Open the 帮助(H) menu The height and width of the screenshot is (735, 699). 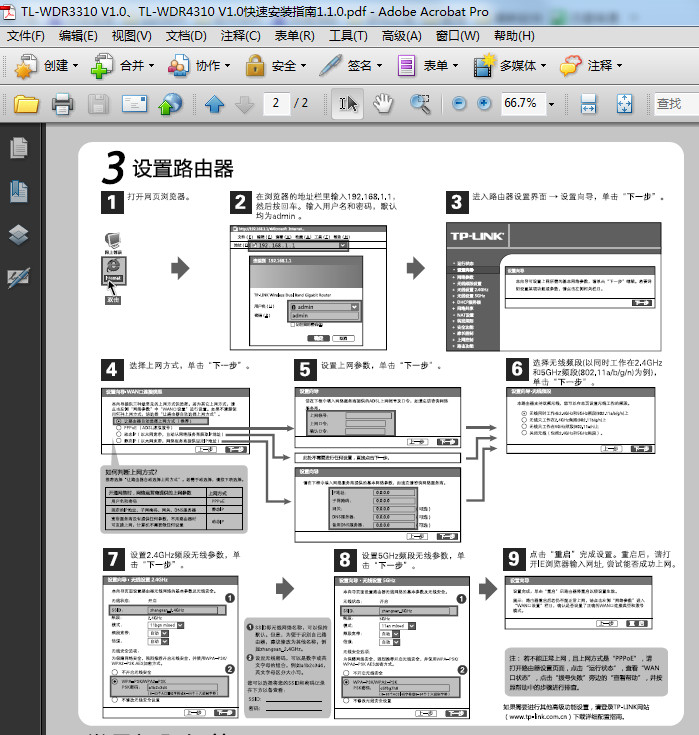click(x=514, y=36)
